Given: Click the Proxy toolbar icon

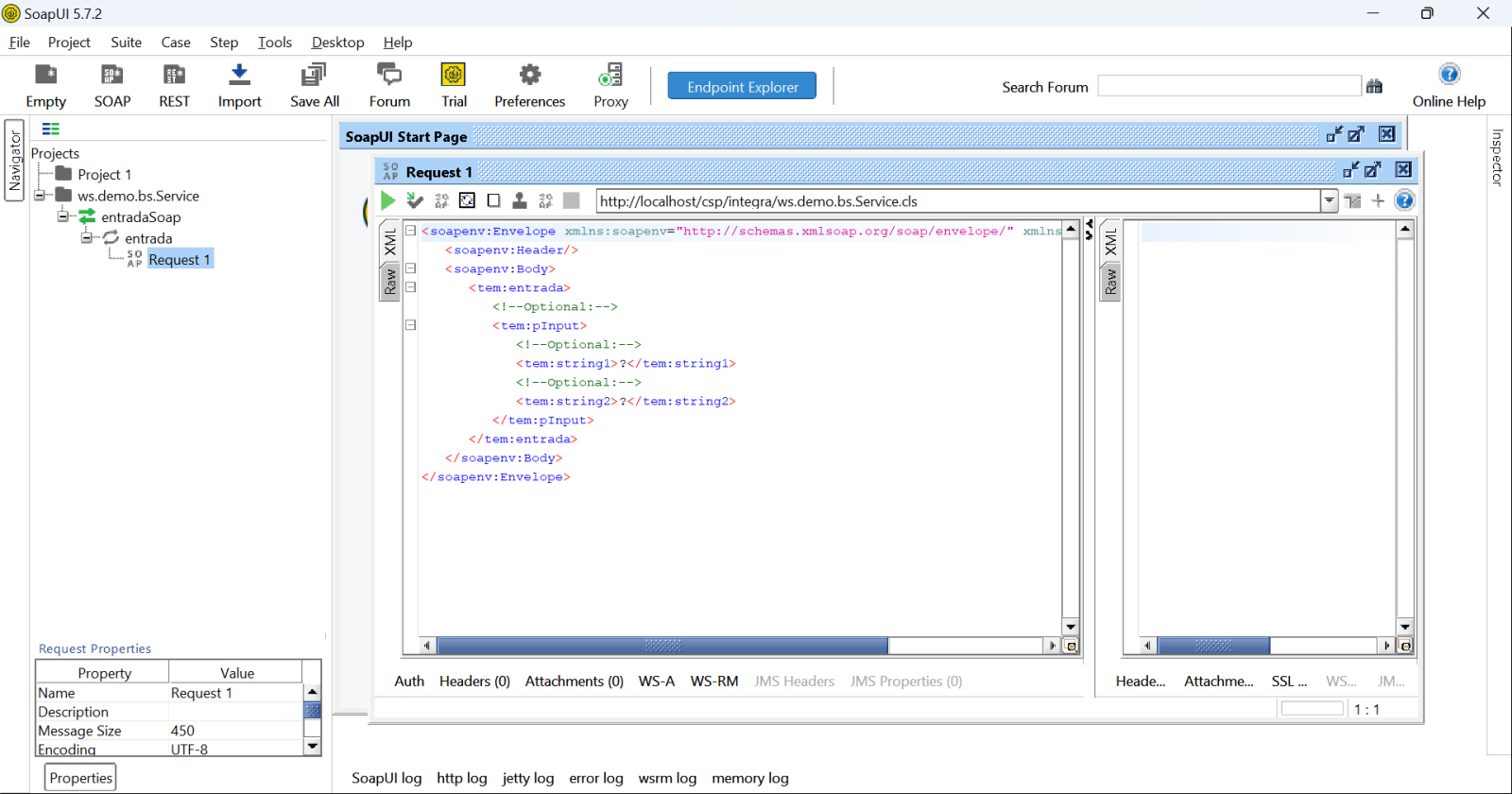Looking at the screenshot, I should pyautogui.click(x=610, y=76).
